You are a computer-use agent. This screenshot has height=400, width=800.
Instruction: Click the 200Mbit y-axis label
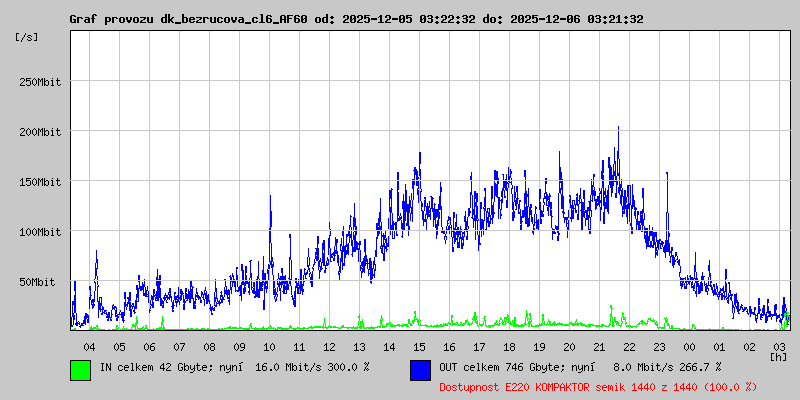click(40, 132)
